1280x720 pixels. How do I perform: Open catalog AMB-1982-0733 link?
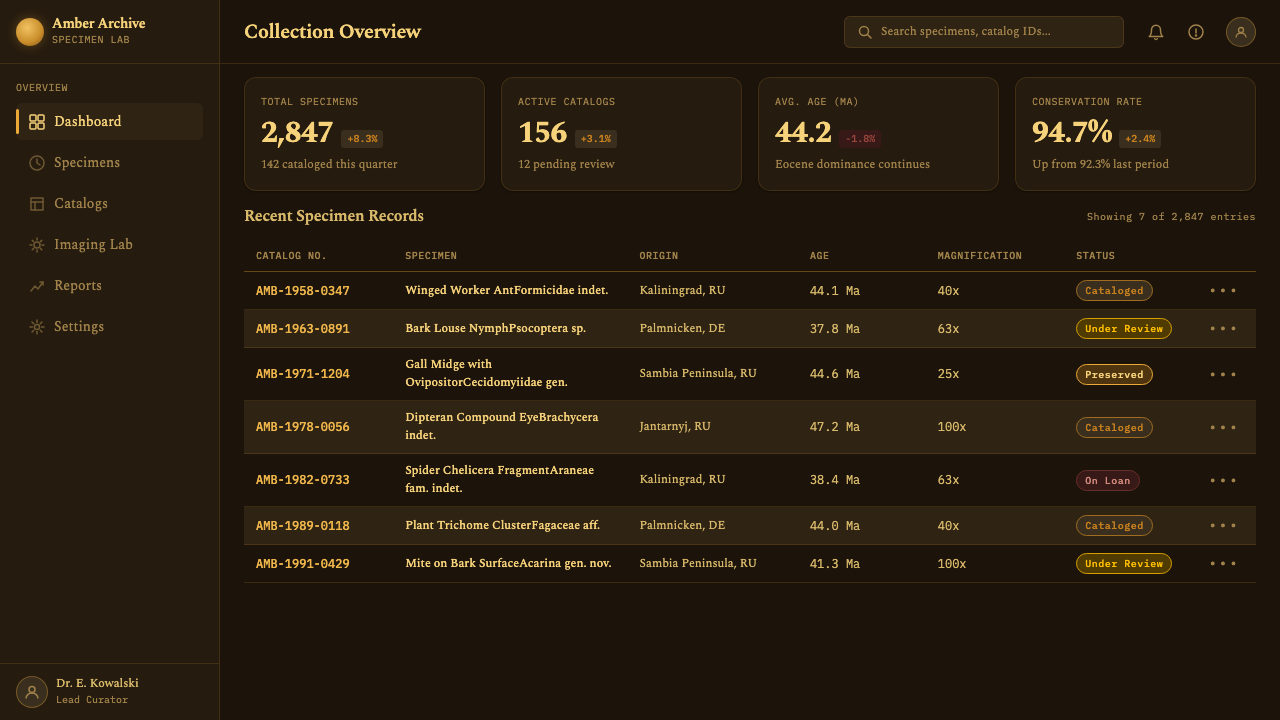coord(303,480)
